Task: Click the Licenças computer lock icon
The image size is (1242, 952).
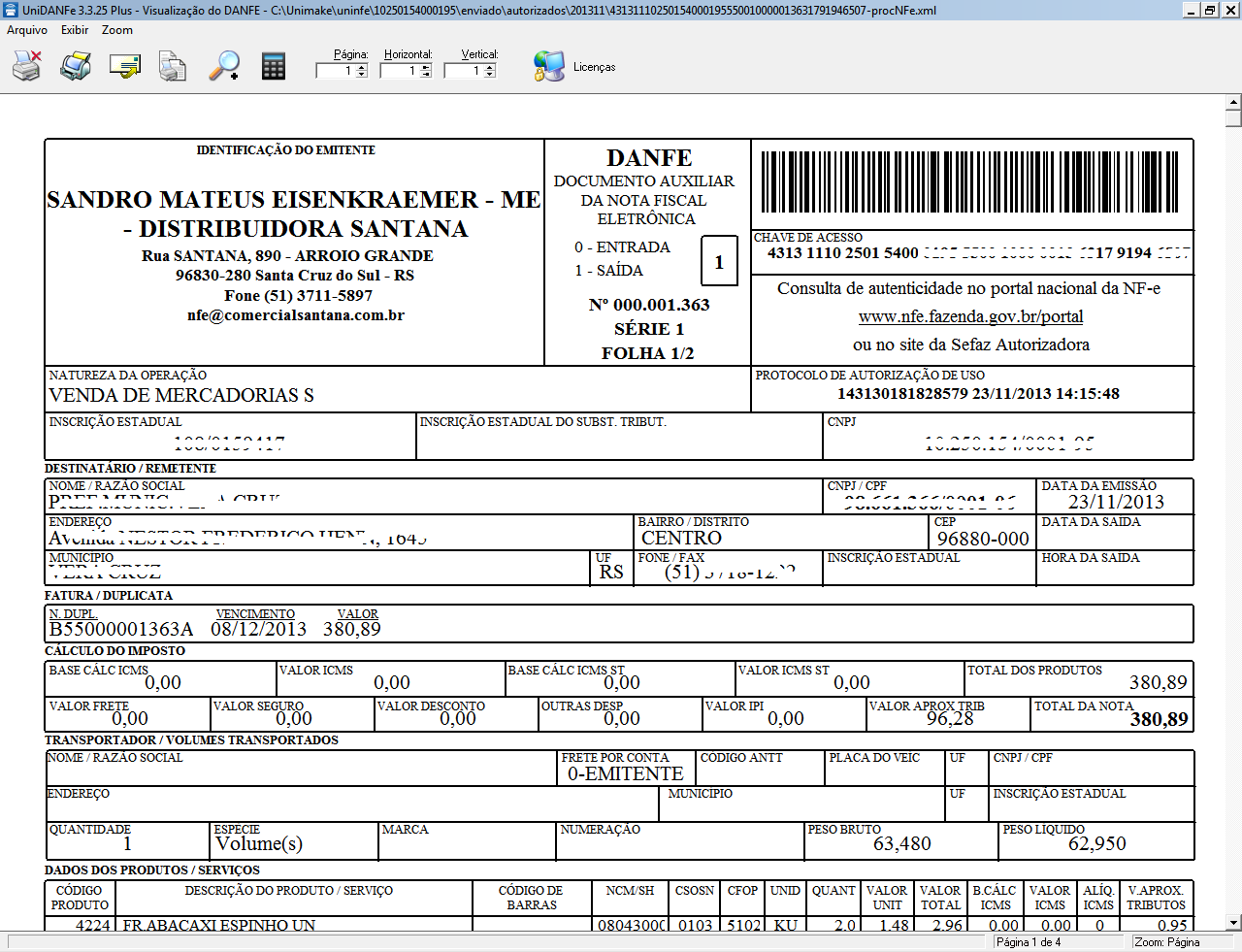Action: point(549,66)
